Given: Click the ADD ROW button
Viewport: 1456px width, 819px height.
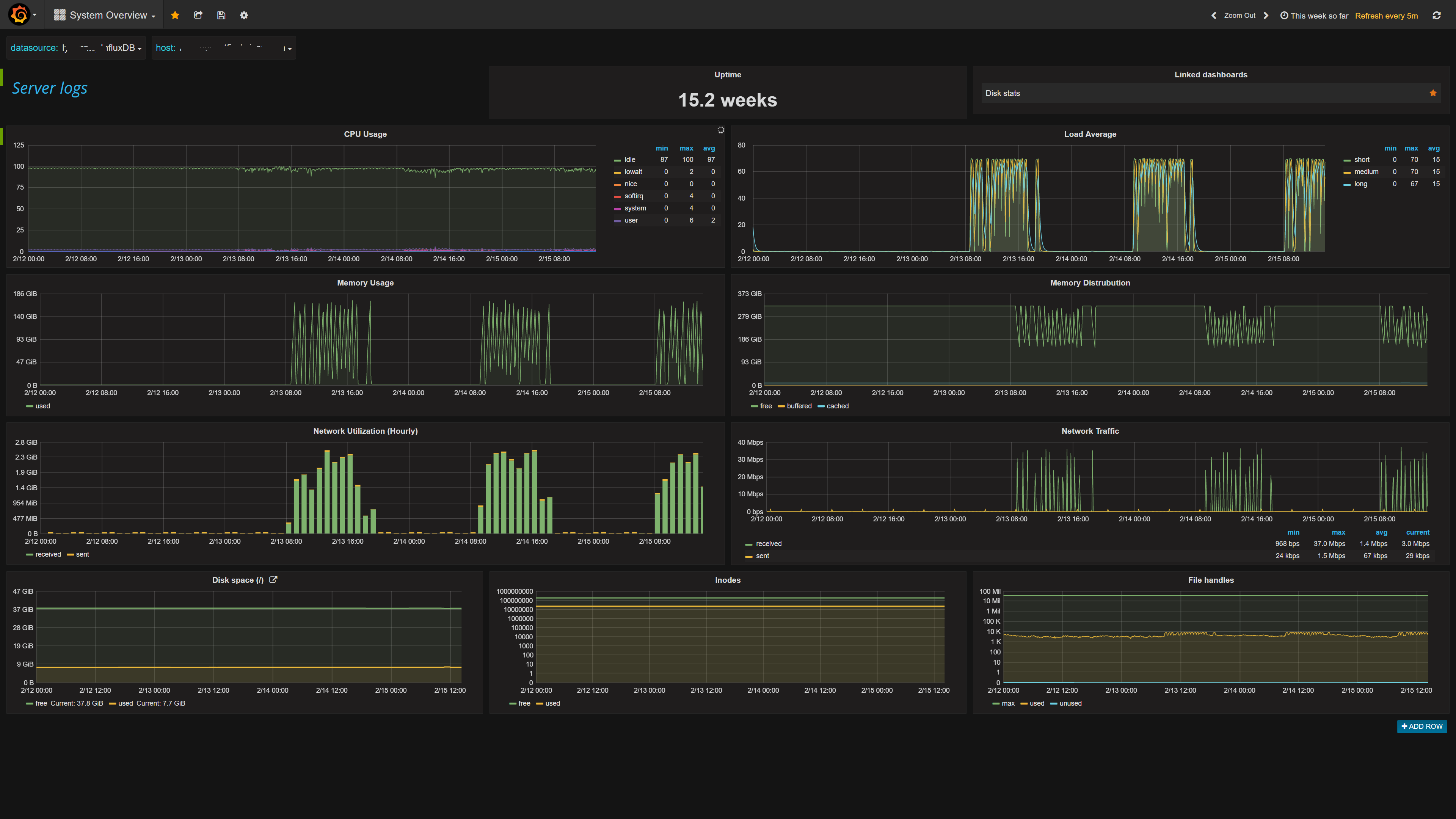Looking at the screenshot, I should (x=1421, y=726).
